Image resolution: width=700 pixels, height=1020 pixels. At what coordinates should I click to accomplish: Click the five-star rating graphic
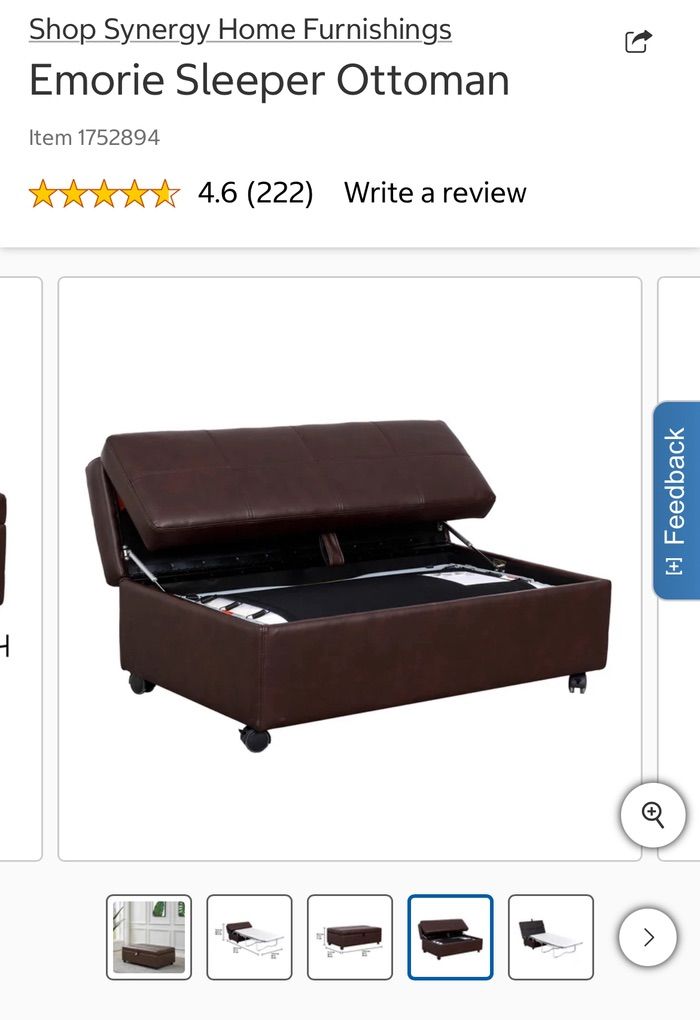[104, 193]
